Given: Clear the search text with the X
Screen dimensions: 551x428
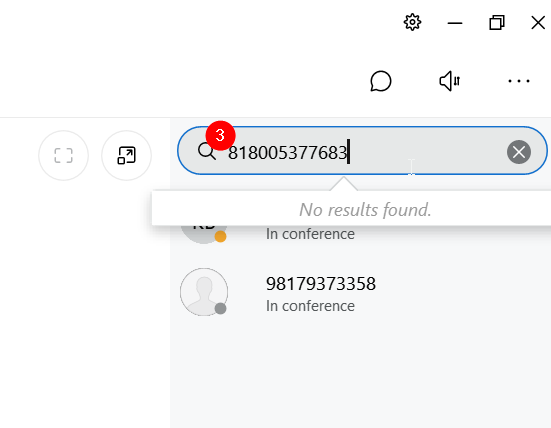Looking at the screenshot, I should tap(519, 152).
